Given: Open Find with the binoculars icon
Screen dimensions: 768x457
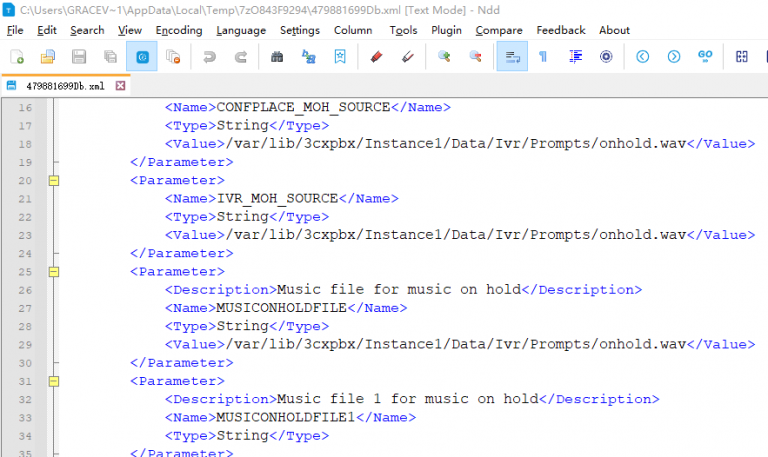Looking at the screenshot, I should point(277,57).
